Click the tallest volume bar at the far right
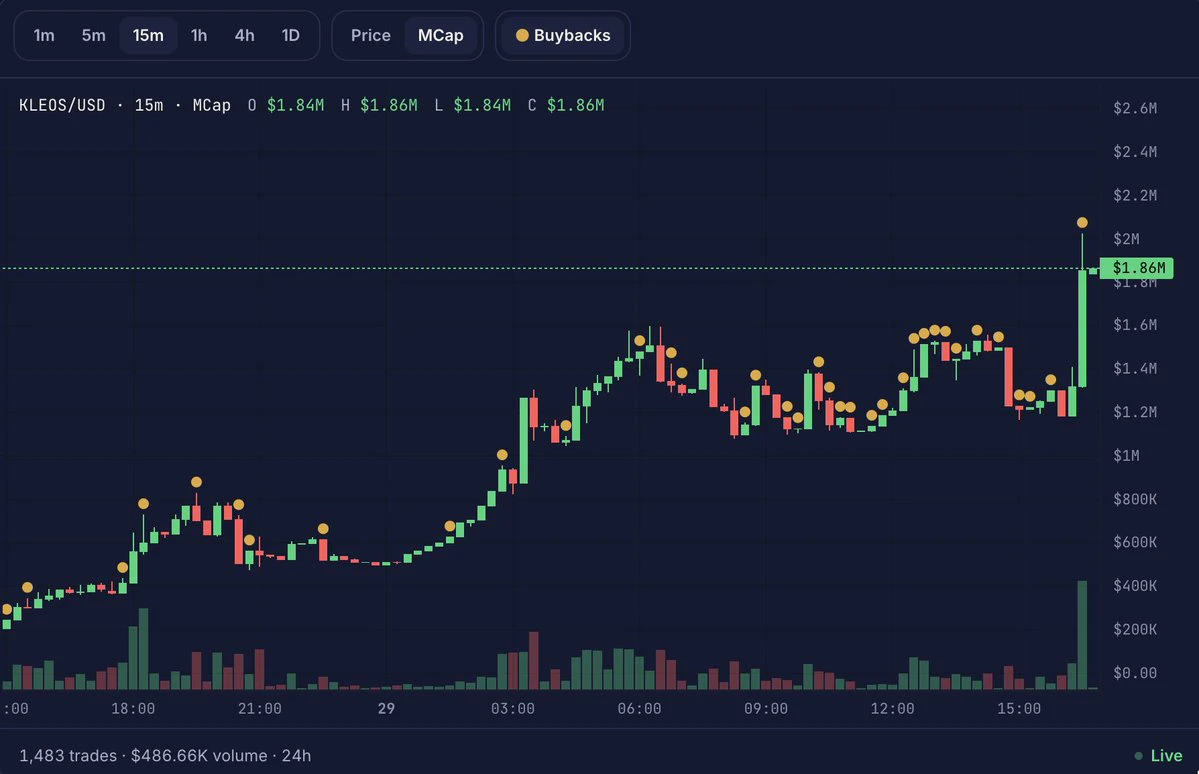Image resolution: width=1199 pixels, height=774 pixels. 1082,635
